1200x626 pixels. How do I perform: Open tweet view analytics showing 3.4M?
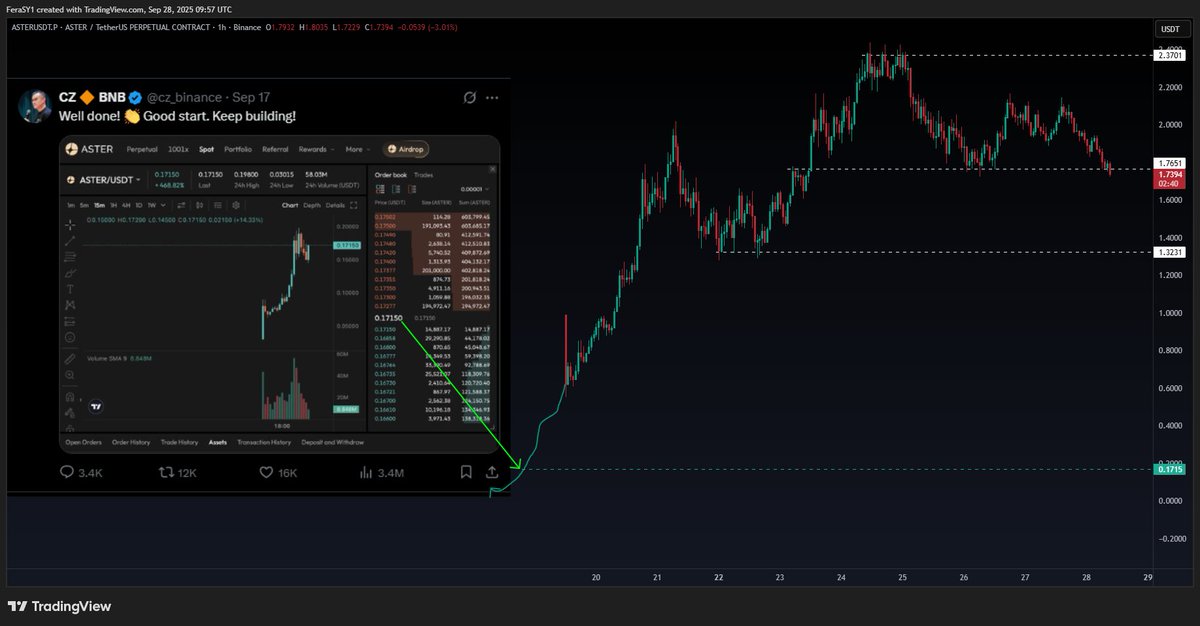[x=366, y=471]
